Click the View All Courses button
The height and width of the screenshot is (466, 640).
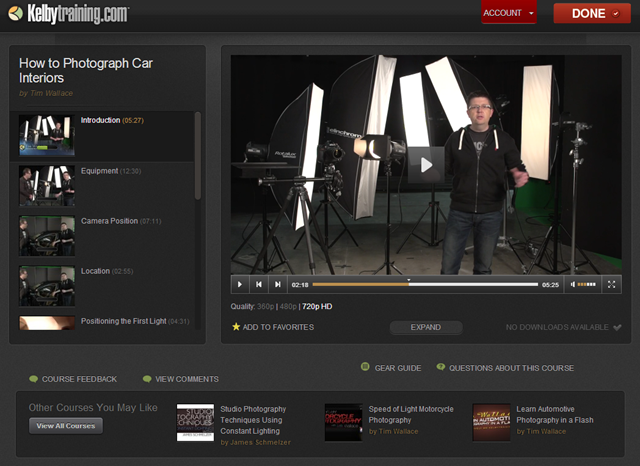(66, 425)
